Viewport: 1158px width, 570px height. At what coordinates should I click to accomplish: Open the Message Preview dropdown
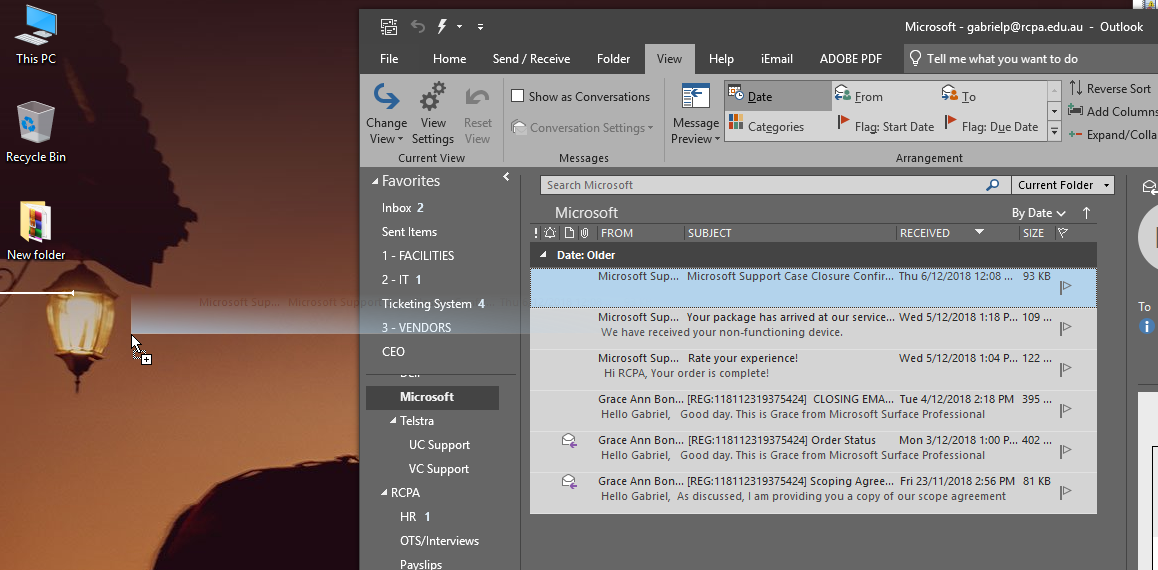coord(696,114)
